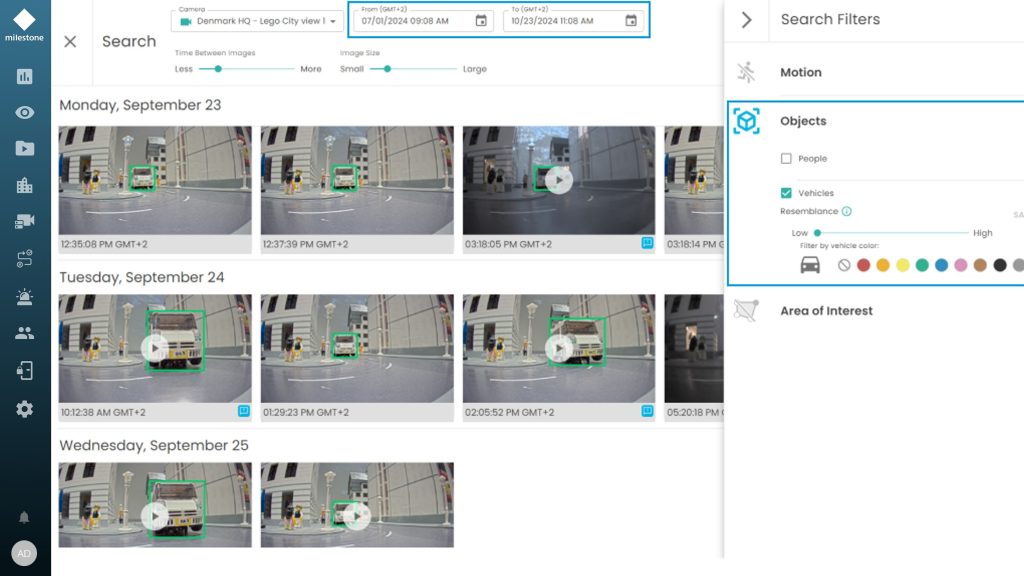Click the eye (live view) sidebar icon
This screenshot has width=1024, height=576.
[25, 112]
